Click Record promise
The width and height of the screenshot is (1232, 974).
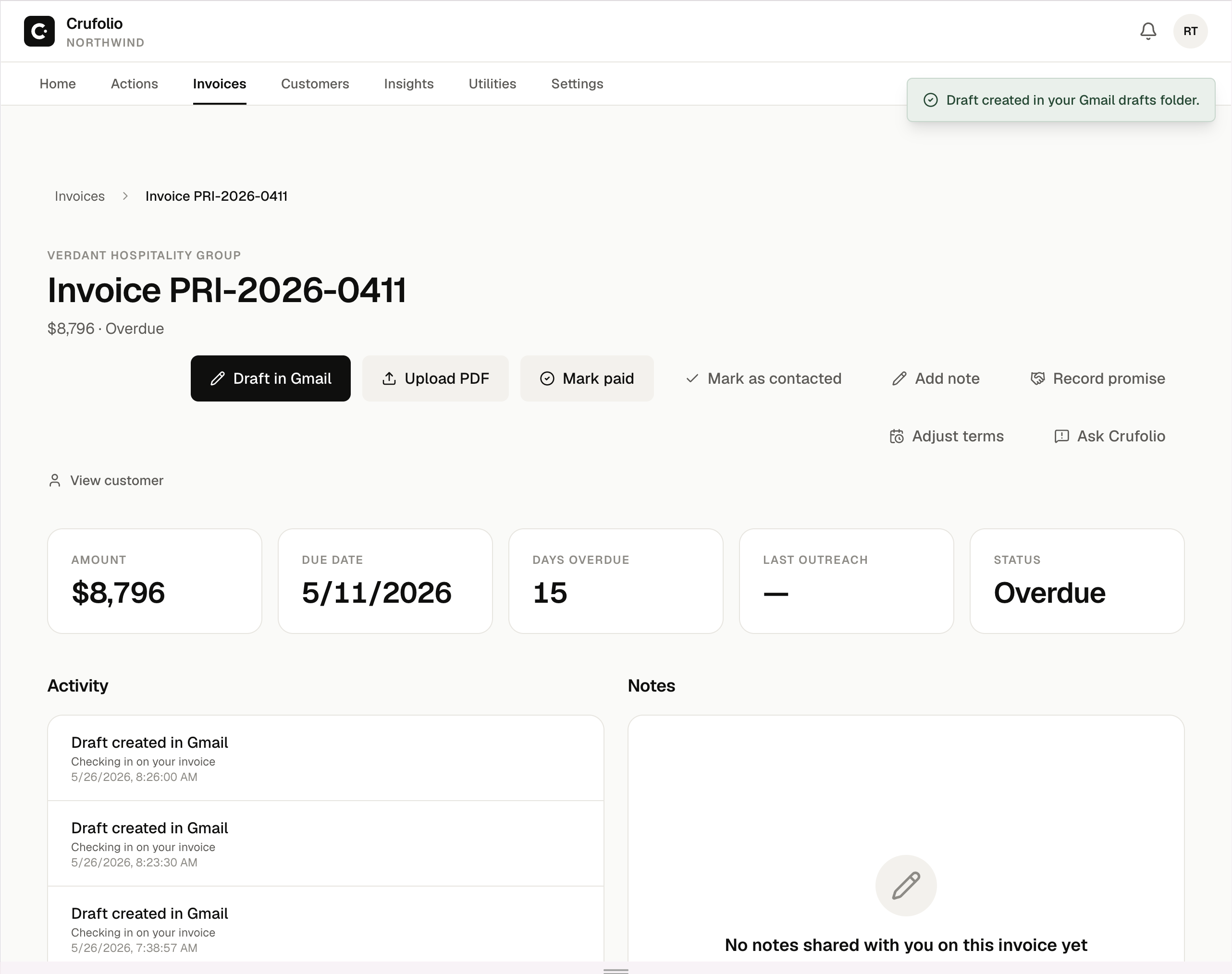(1097, 378)
